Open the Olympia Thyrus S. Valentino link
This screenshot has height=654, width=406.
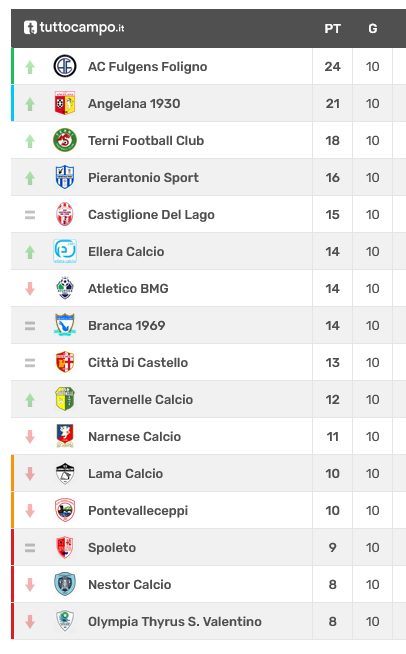174,621
